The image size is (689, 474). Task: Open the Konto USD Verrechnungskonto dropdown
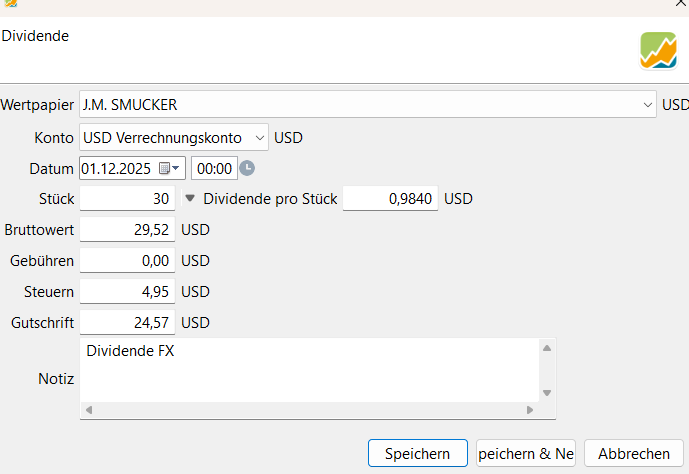[259, 137]
